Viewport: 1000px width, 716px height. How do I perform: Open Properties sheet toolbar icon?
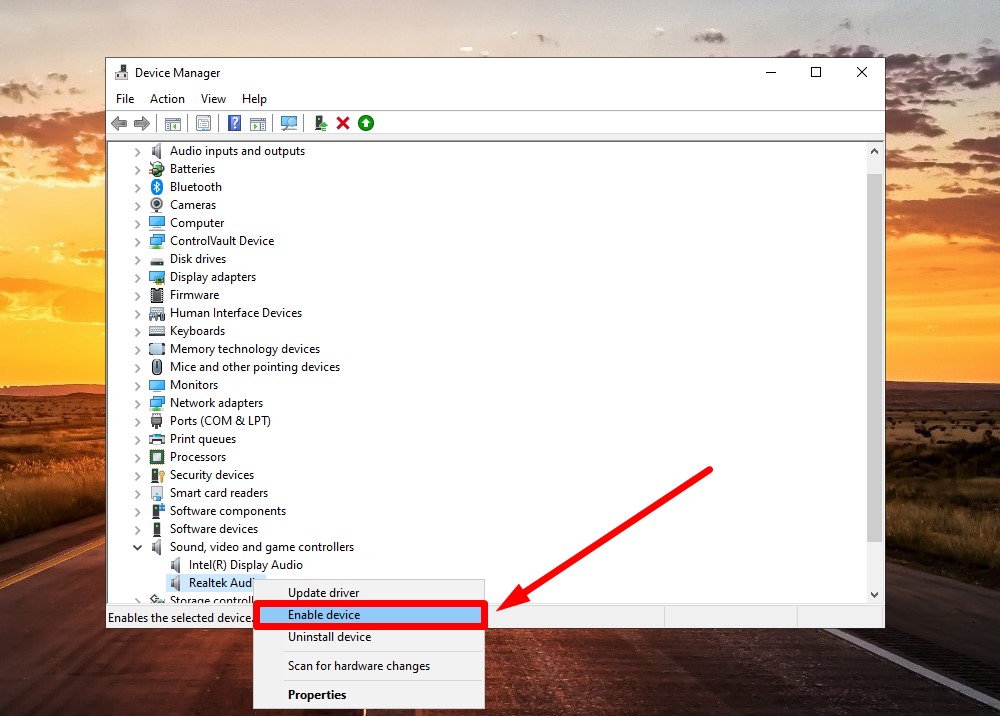[203, 123]
